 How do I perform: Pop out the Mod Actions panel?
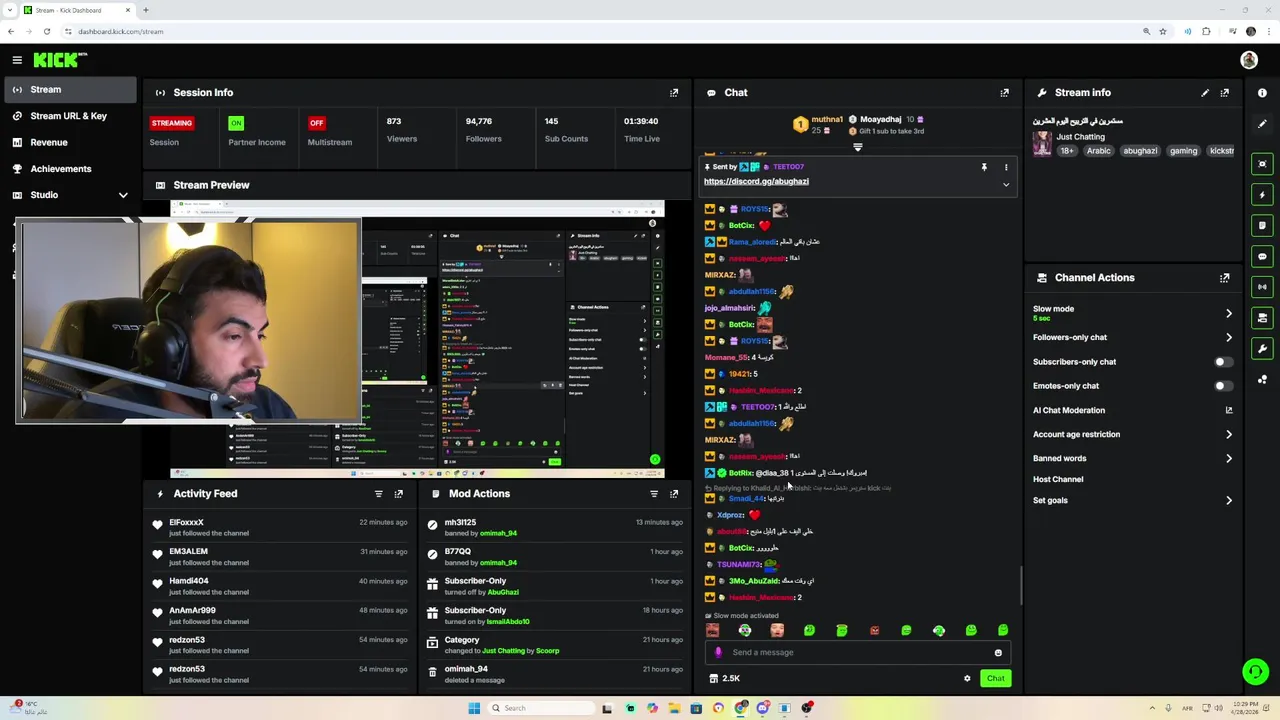point(674,494)
